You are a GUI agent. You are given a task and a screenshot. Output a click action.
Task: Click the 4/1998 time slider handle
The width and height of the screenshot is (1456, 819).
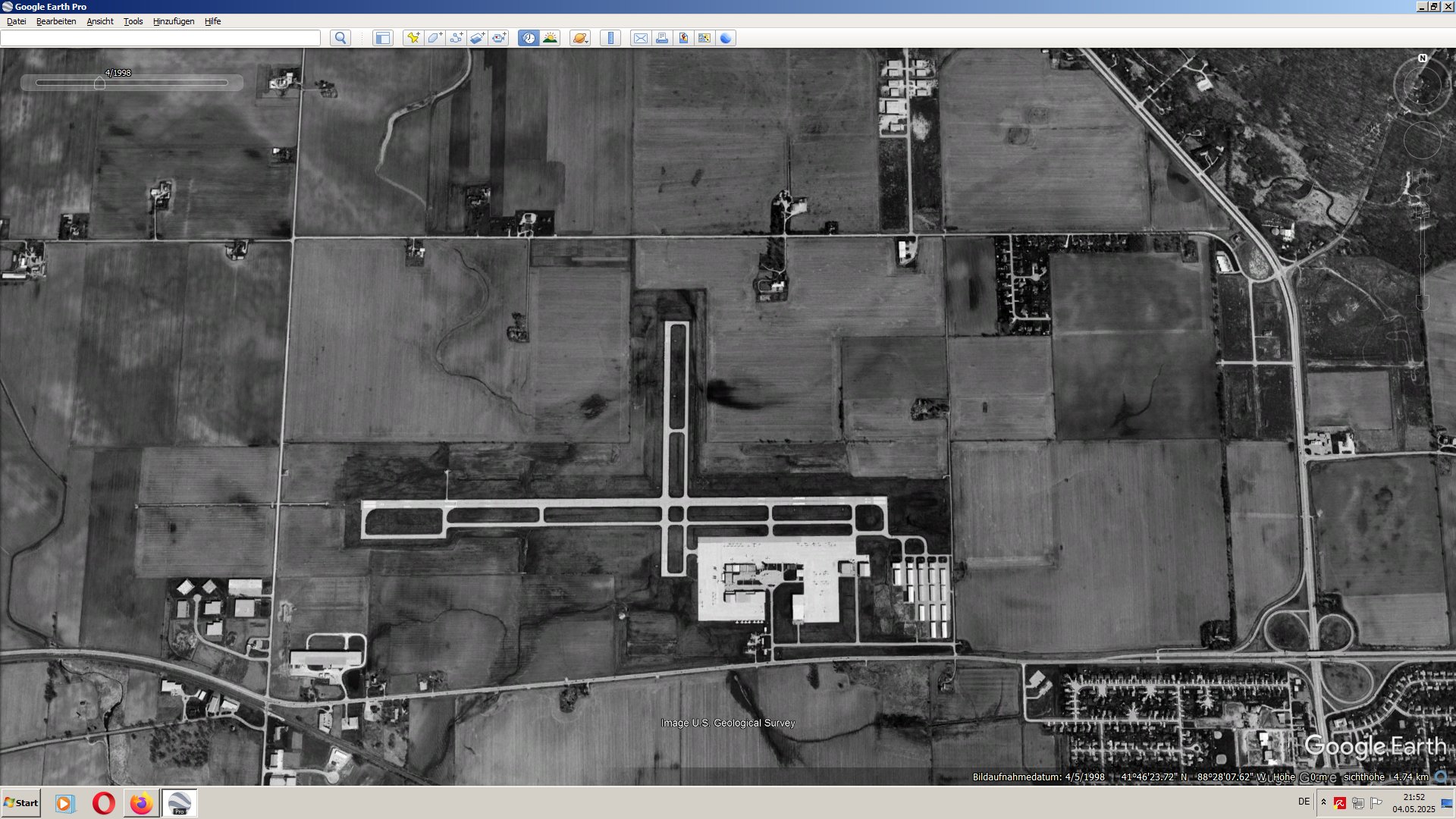99,83
